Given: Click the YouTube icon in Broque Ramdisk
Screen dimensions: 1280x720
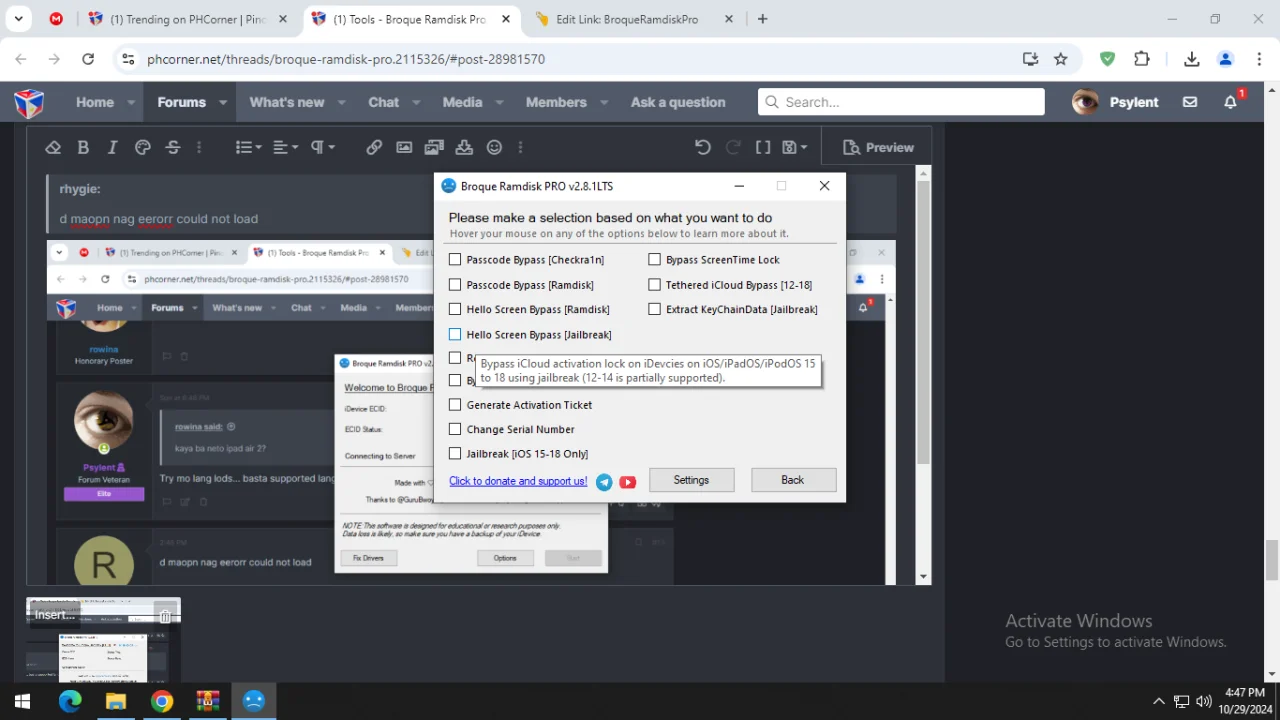Looking at the screenshot, I should point(627,482).
